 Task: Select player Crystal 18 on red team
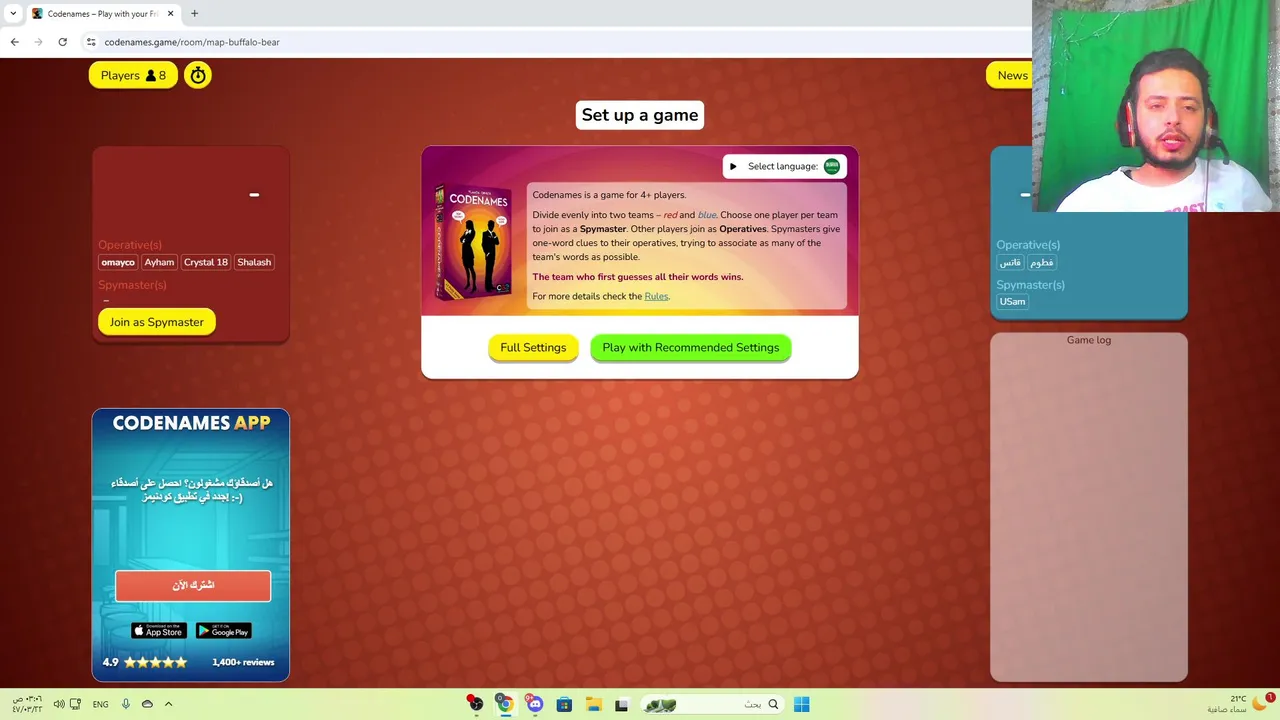206,262
